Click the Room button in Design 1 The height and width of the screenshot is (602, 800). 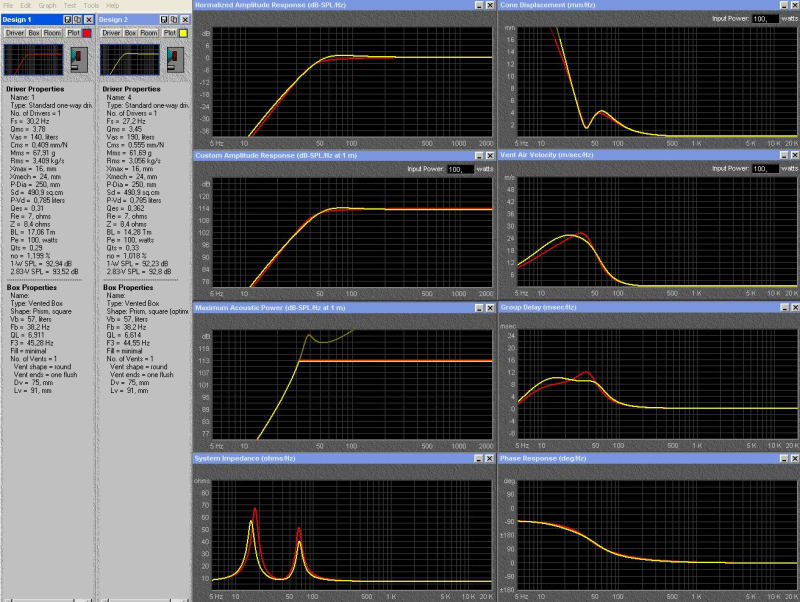tap(52, 33)
